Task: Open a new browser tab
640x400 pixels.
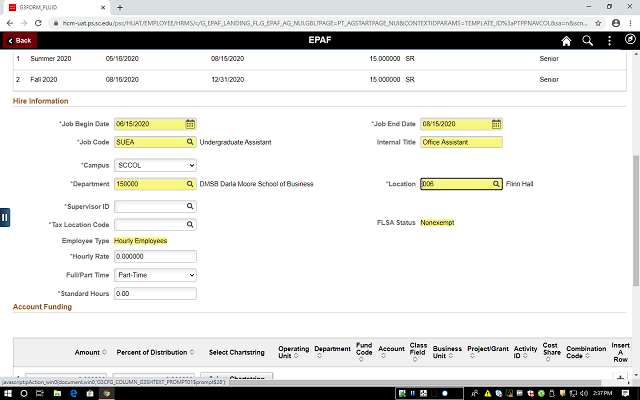Action: tap(120, 7)
